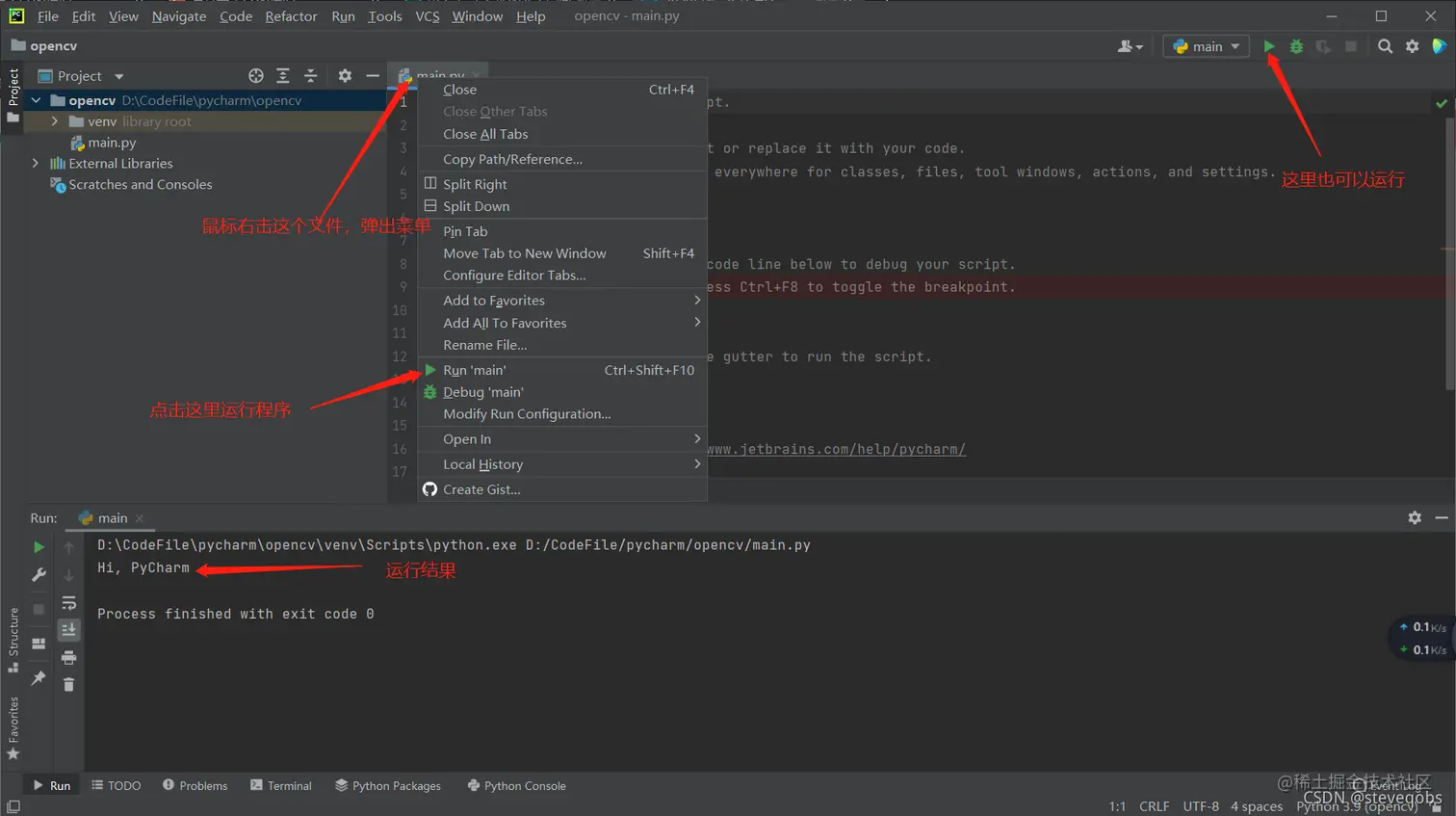Screen dimensions: 1456x816
Task: Open the VCS menu in menu bar
Action: click(x=428, y=16)
